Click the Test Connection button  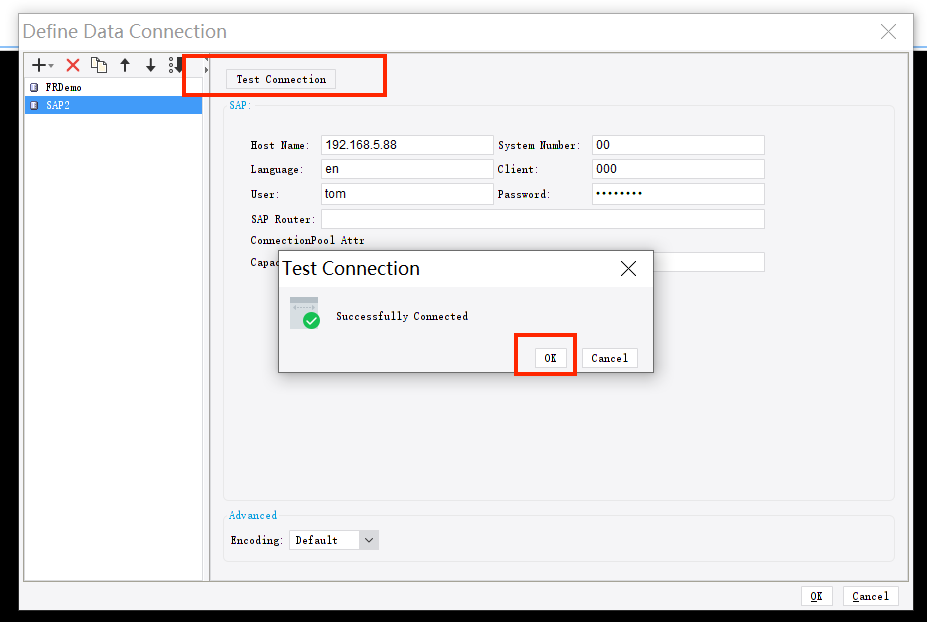[x=281, y=79]
